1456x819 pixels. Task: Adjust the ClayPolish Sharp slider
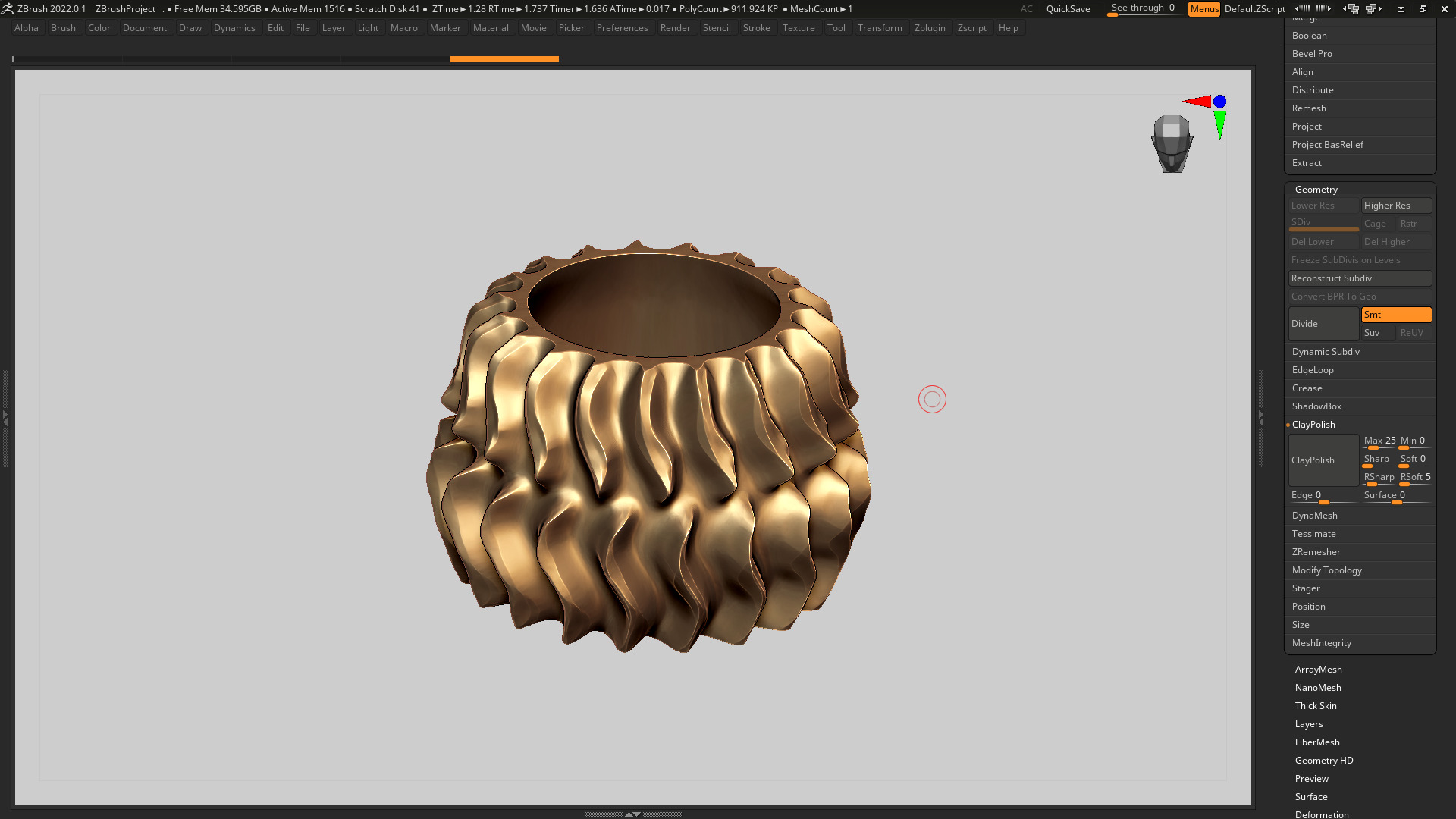point(1379,460)
